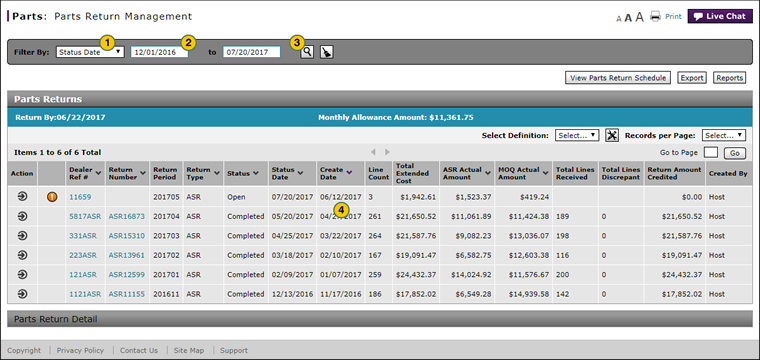The height and width of the screenshot is (360, 760).
Task: Open dealer reference 1121ASR link
Action: point(85,294)
